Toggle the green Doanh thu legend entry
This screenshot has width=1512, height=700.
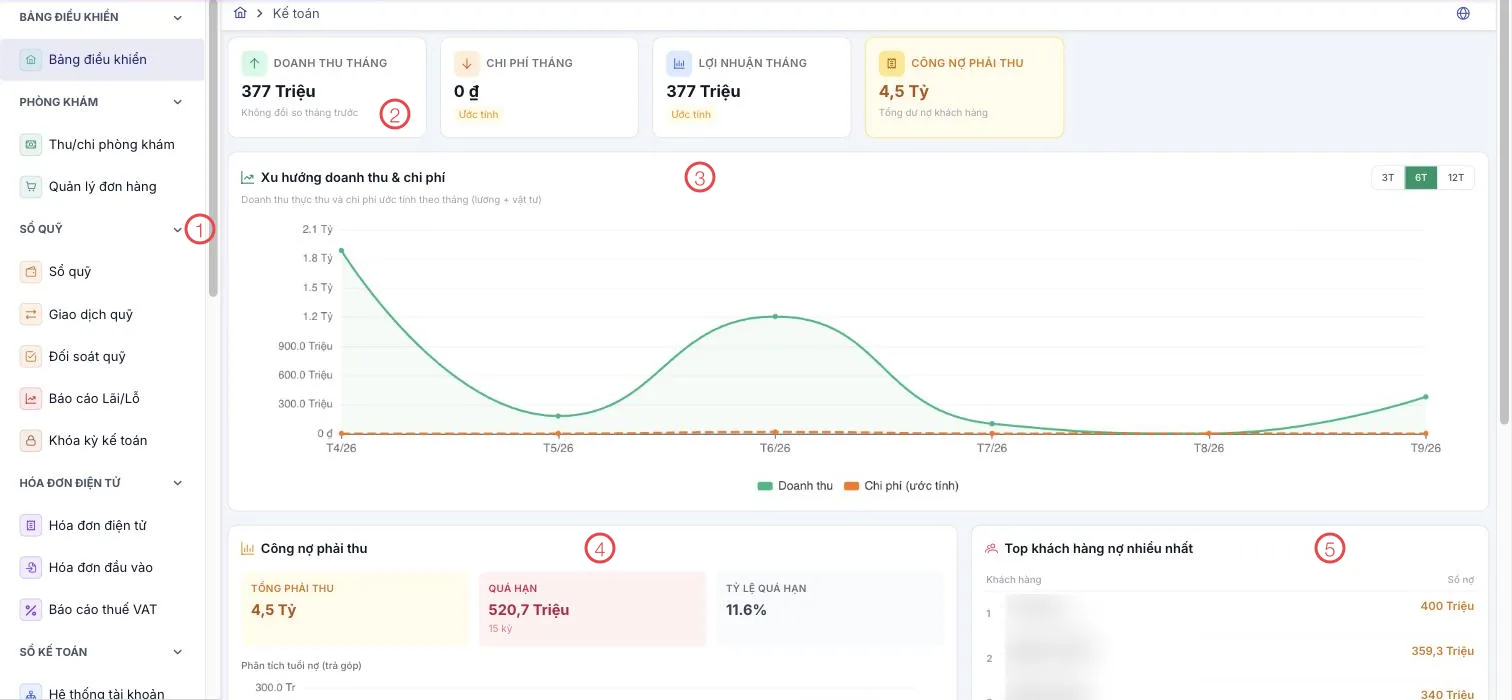[x=795, y=486]
